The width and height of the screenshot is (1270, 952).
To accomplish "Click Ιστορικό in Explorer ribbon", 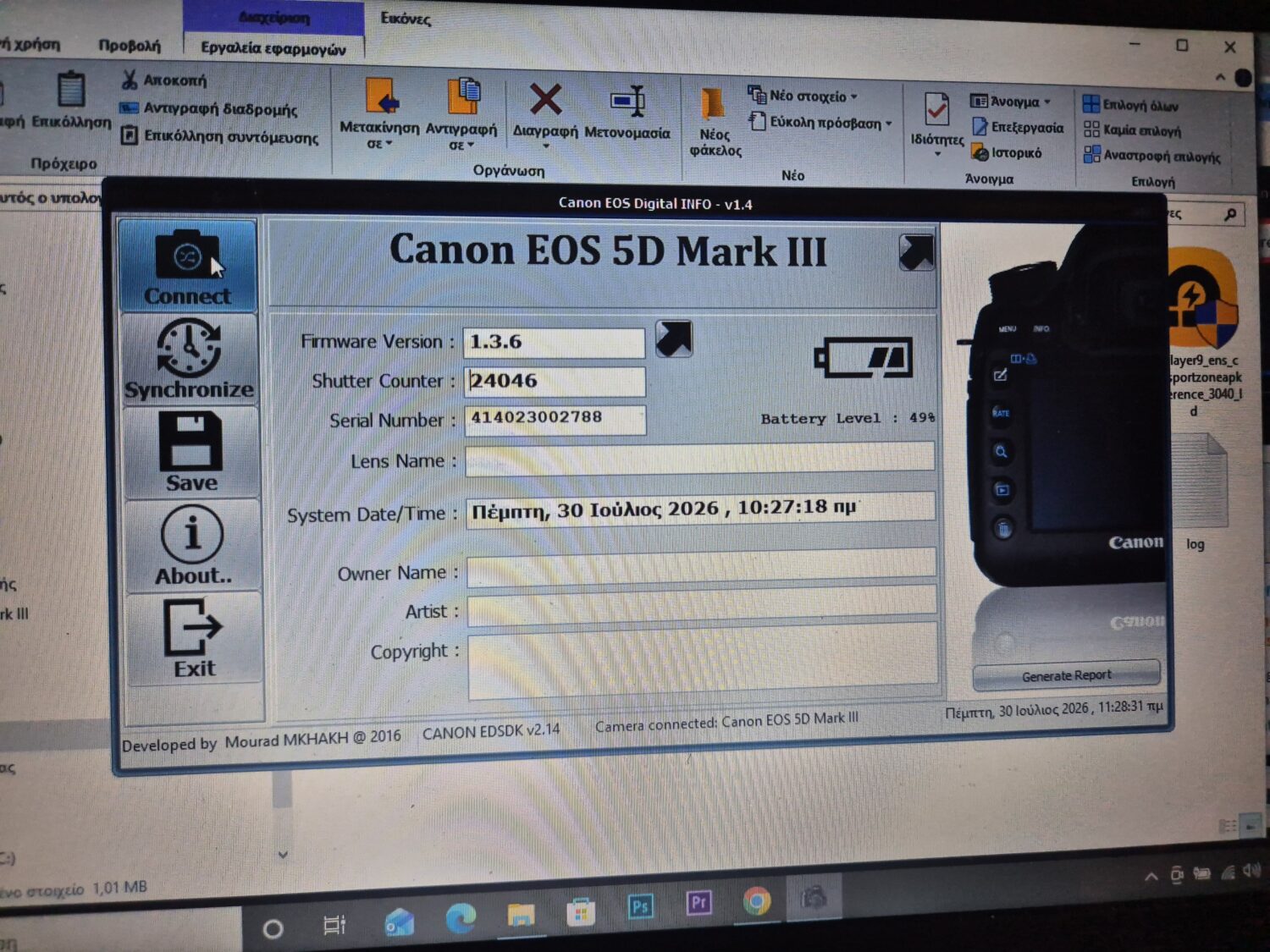I will tap(1007, 153).
